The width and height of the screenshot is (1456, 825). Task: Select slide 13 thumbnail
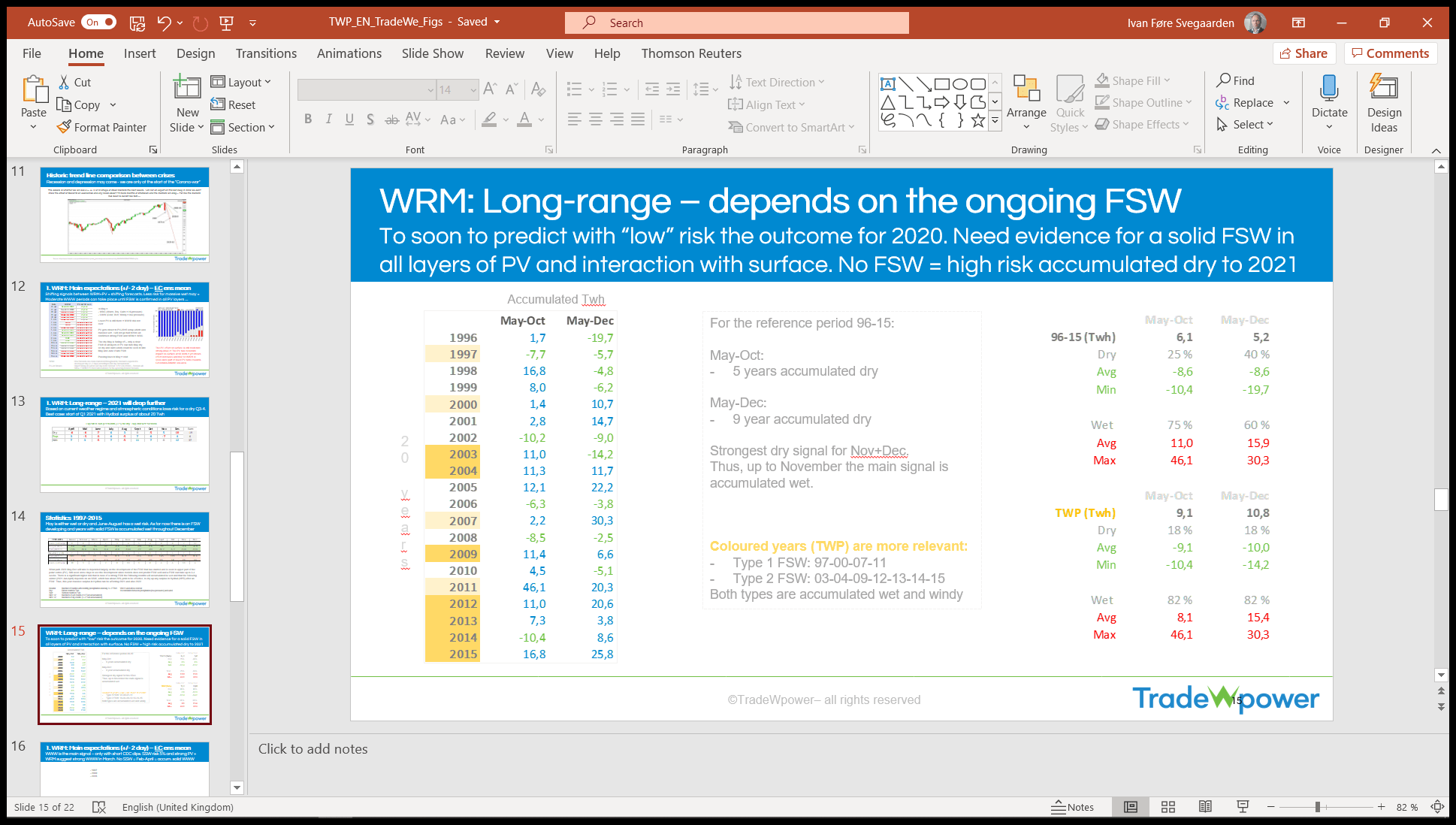[125, 444]
